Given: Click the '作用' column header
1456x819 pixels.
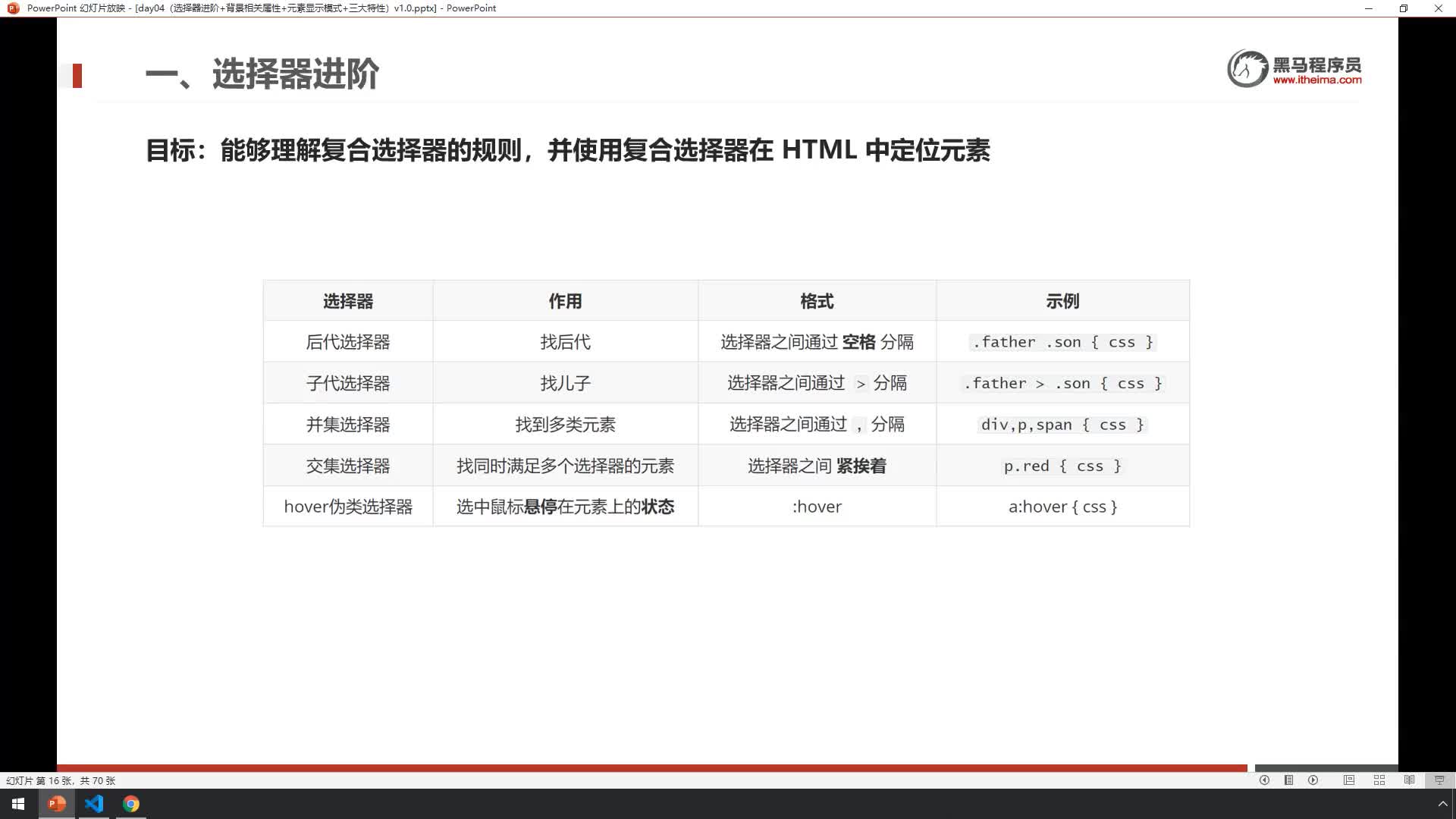Looking at the screenshot, I should pos(565,301).
